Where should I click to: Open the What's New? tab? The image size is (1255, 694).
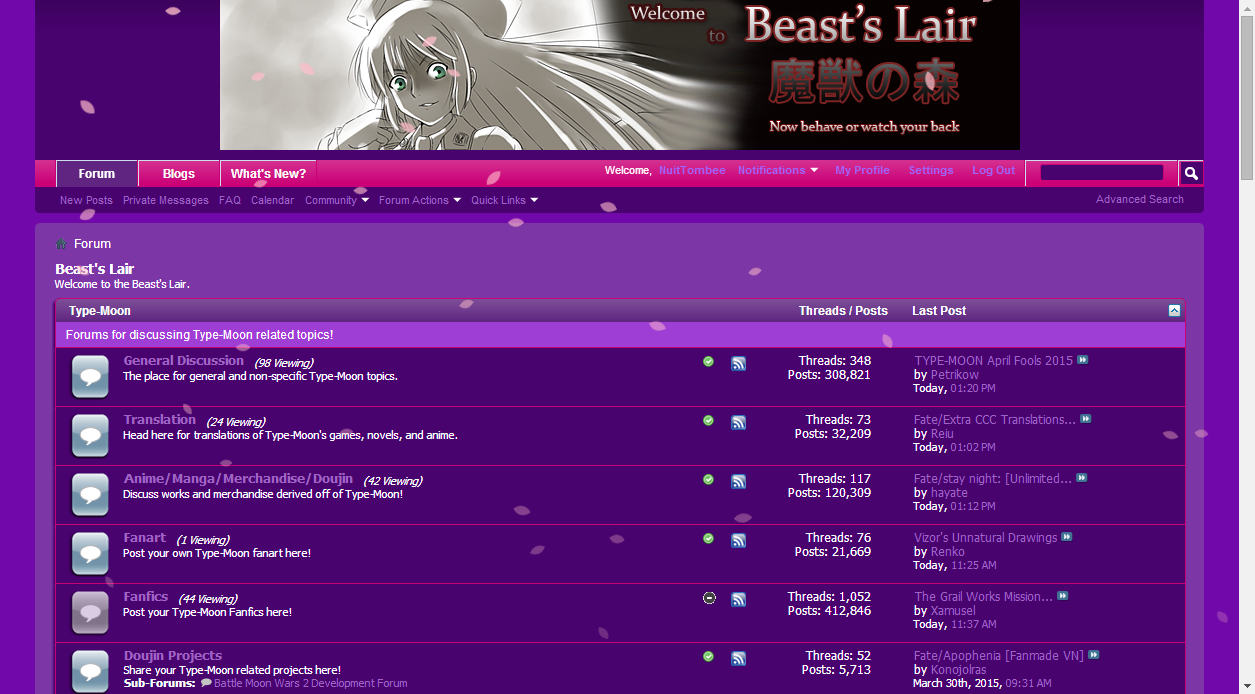point(268,174)
